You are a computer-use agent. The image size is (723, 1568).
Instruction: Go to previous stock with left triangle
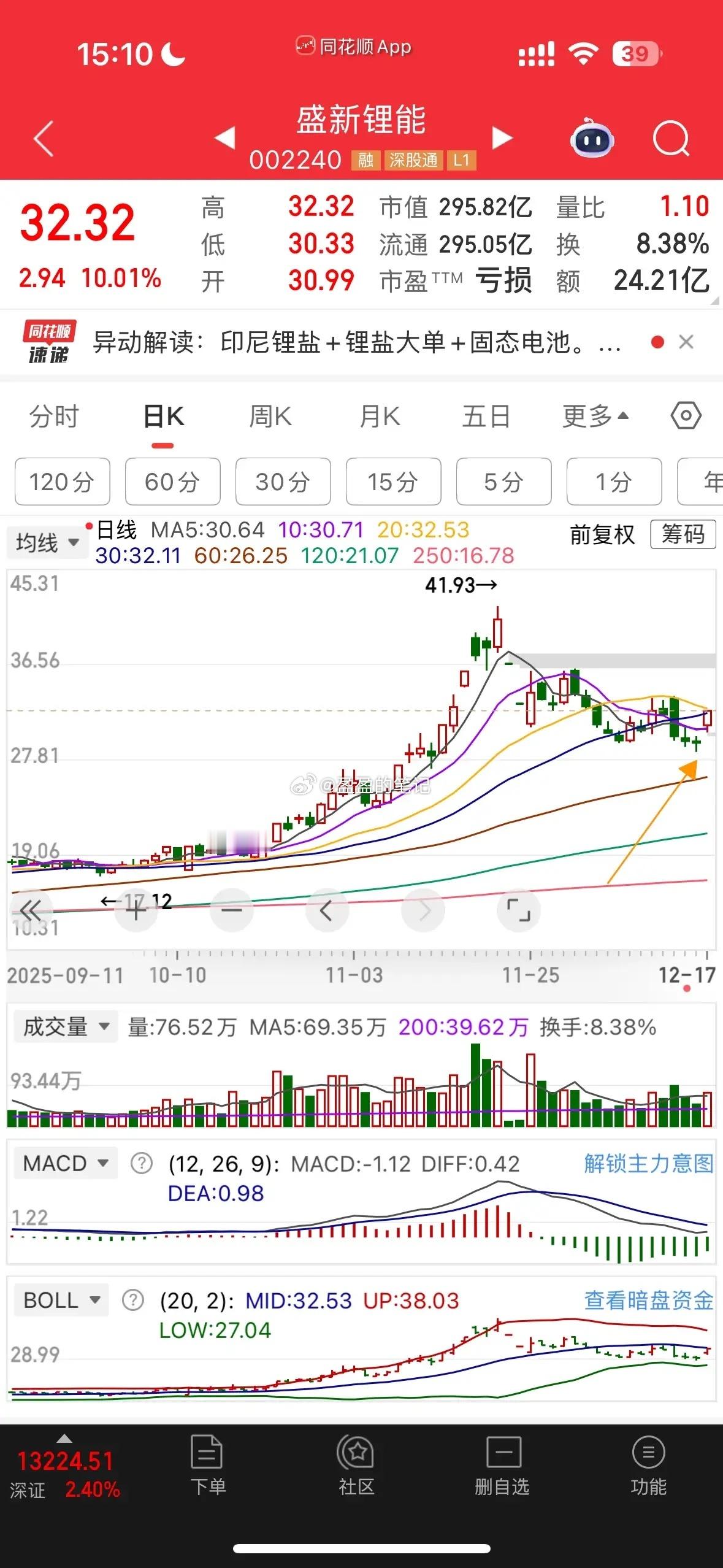pyautogui.click(x=225, y=137)
